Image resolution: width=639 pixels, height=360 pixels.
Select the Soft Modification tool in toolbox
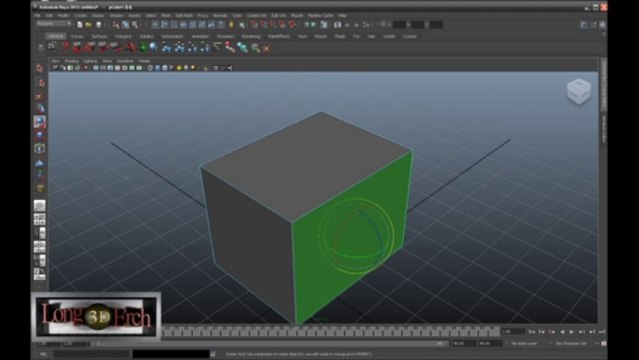(40, 163)
